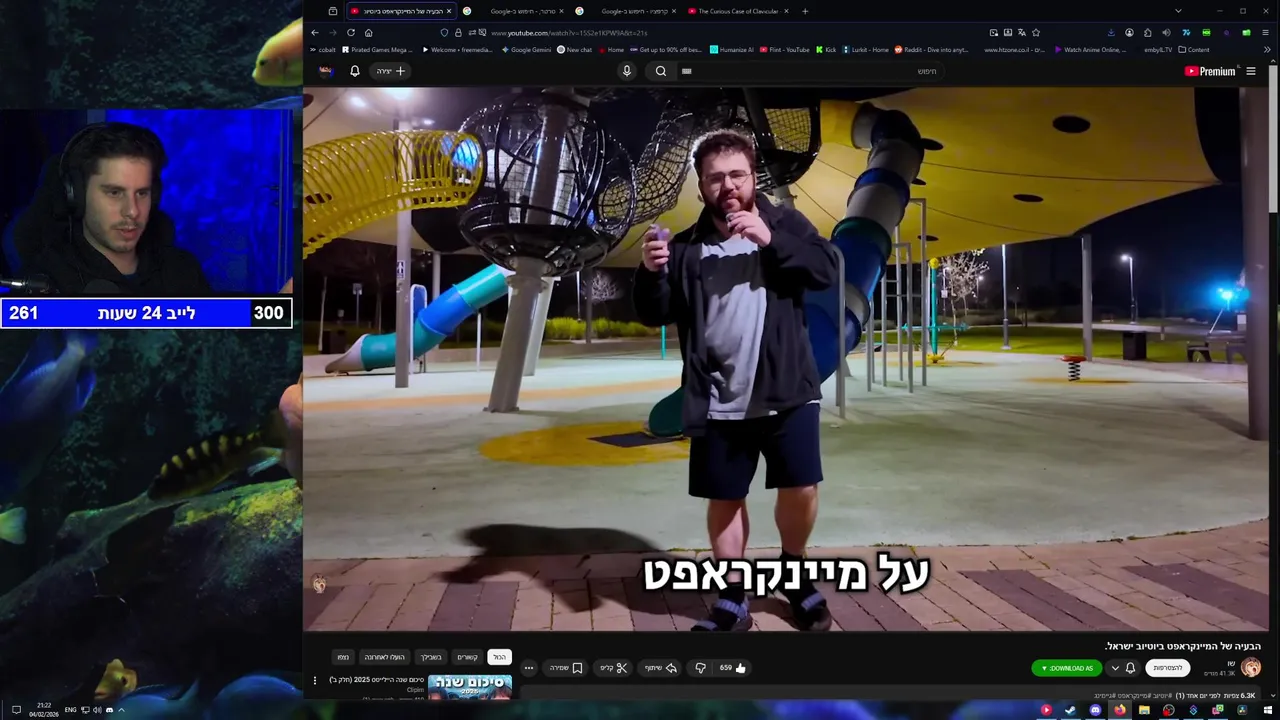Open the YouTube hamburger guide menu

[x=1251, y=71]
